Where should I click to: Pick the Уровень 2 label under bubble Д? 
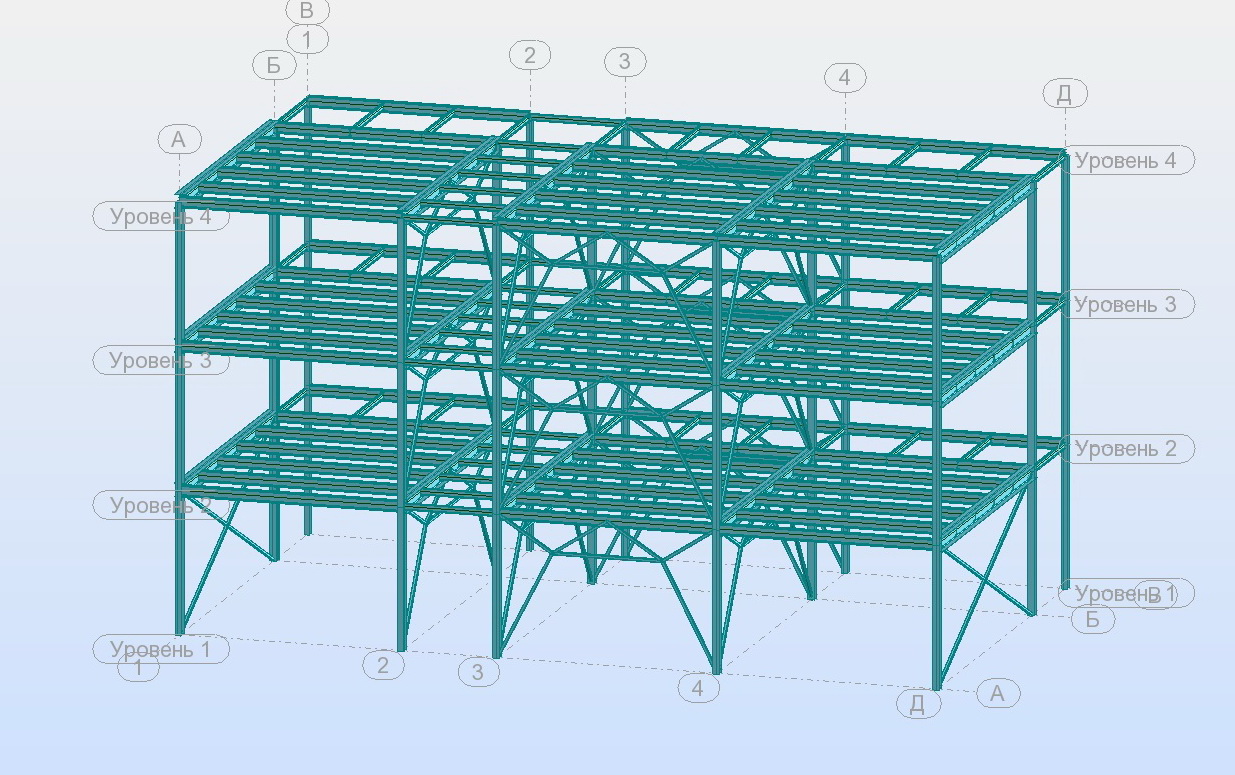coord(1126,449)
